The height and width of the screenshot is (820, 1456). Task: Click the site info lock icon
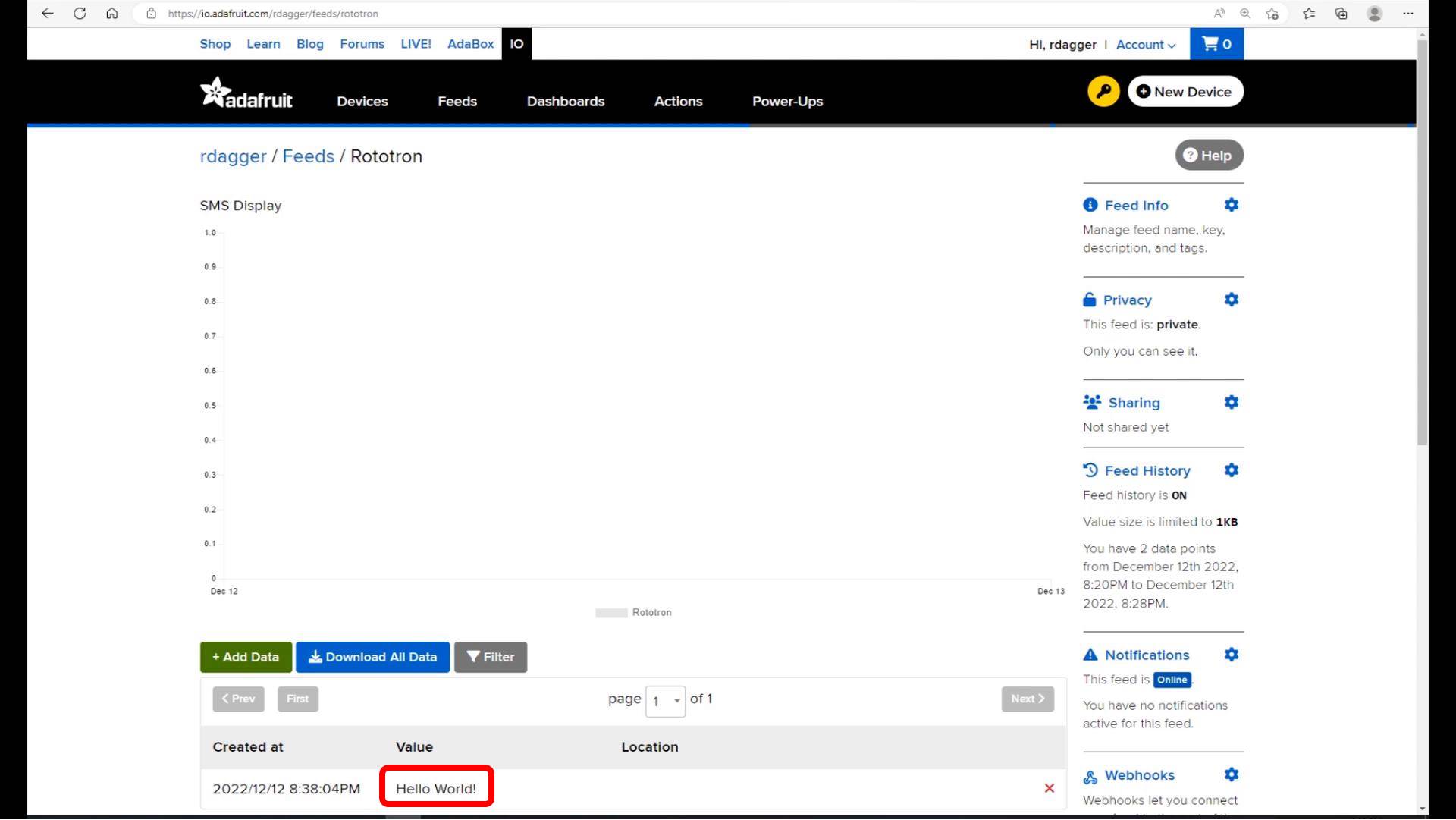coord(151,14)
